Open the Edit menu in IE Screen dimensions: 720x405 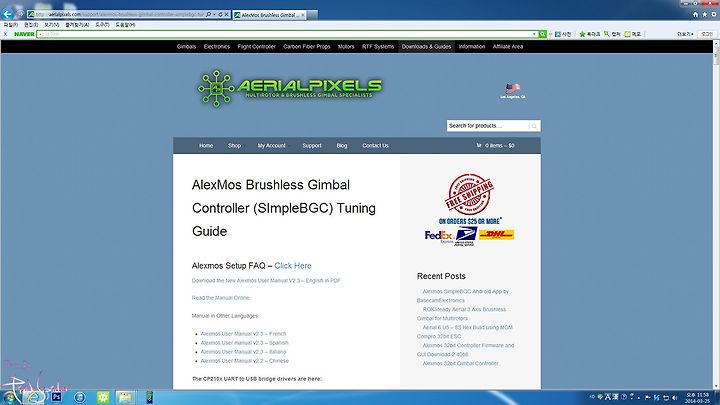(x=31, y=25)
